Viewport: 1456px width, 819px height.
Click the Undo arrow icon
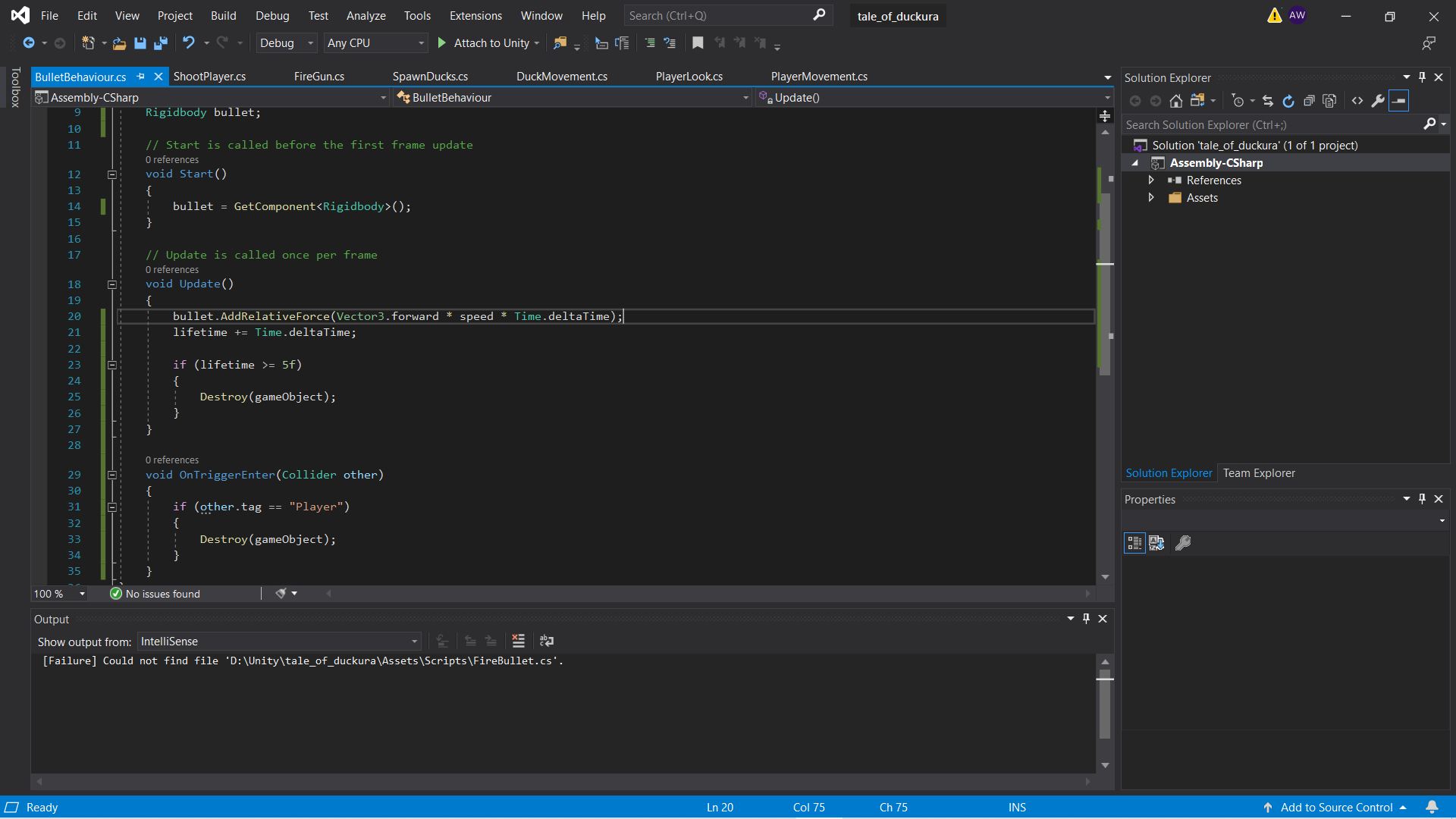pos(189,43)
